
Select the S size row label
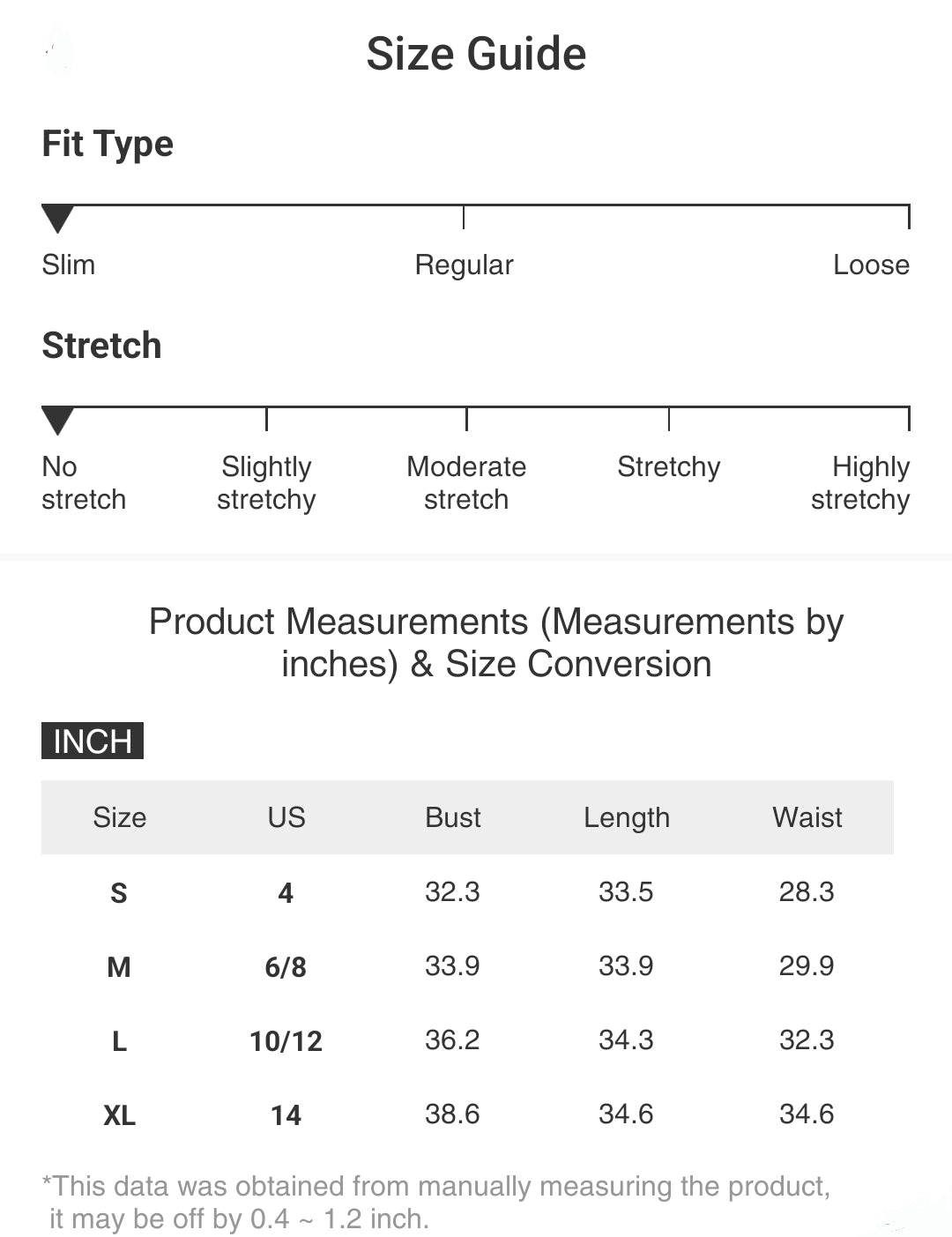click(x=119, y=893)
